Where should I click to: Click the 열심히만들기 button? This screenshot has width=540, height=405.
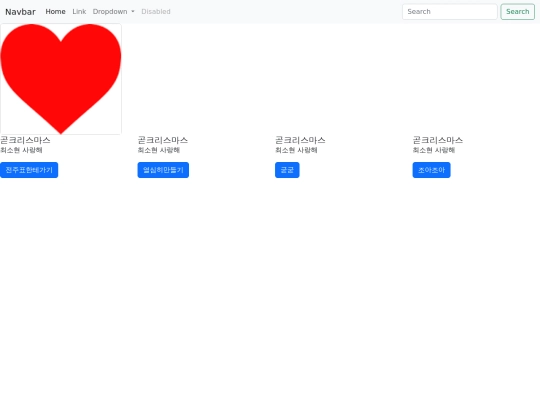163,170
